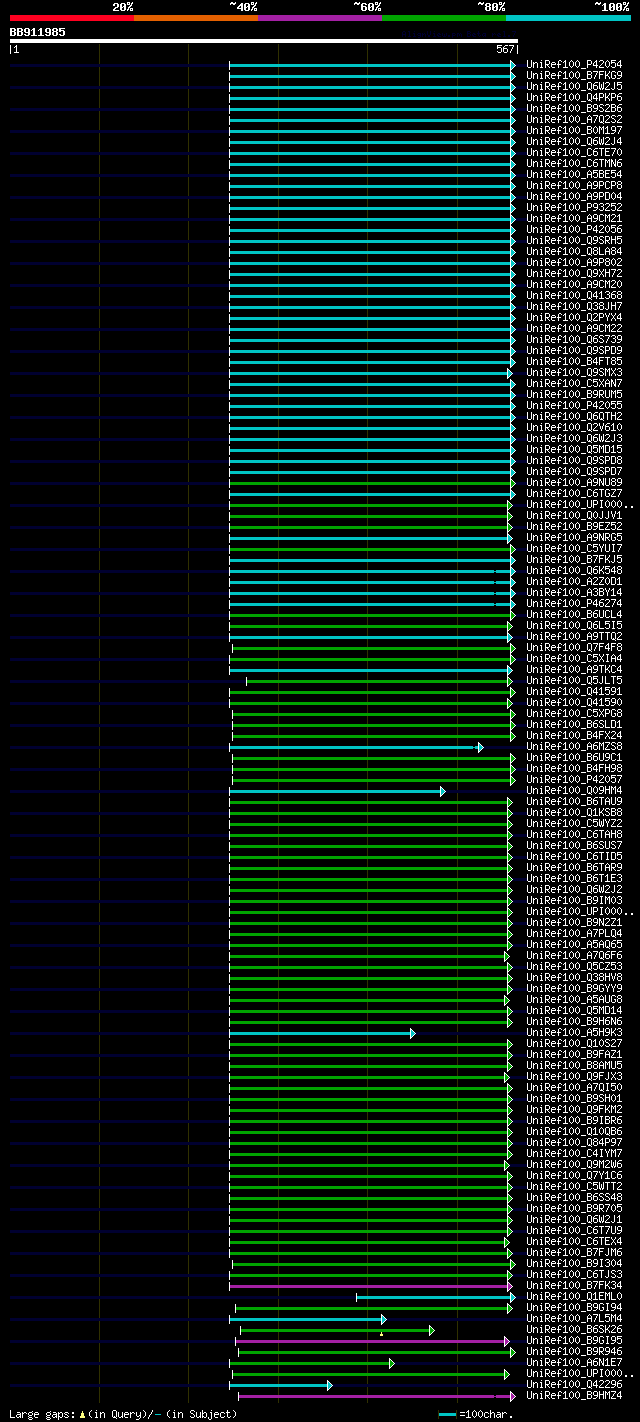Image resolution: width=640 pixels, height=1422 pixels.
Task: Open hit UniRef100_Q4PKP6
Action: point(574,98)
